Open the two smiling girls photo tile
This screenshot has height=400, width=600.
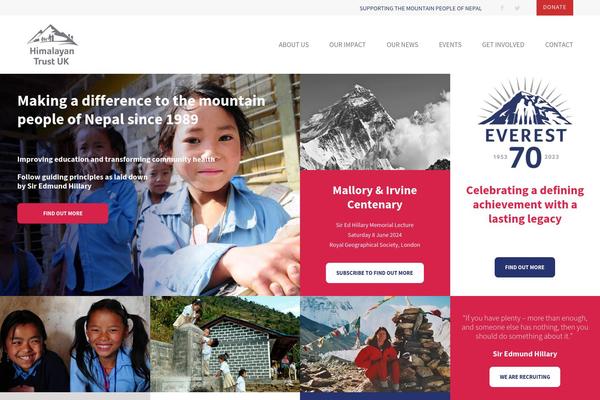click(x=75, y=344)
